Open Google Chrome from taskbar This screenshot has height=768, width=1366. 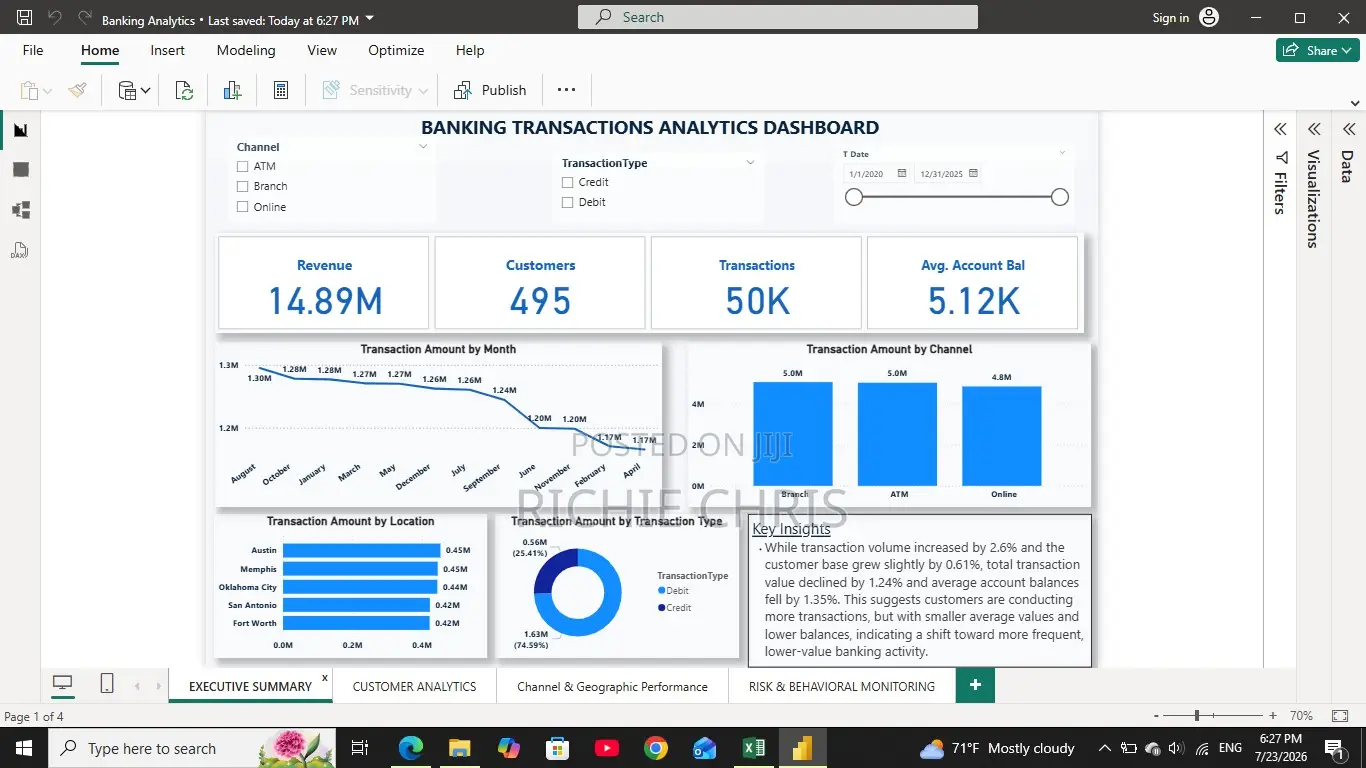(656, 748)
